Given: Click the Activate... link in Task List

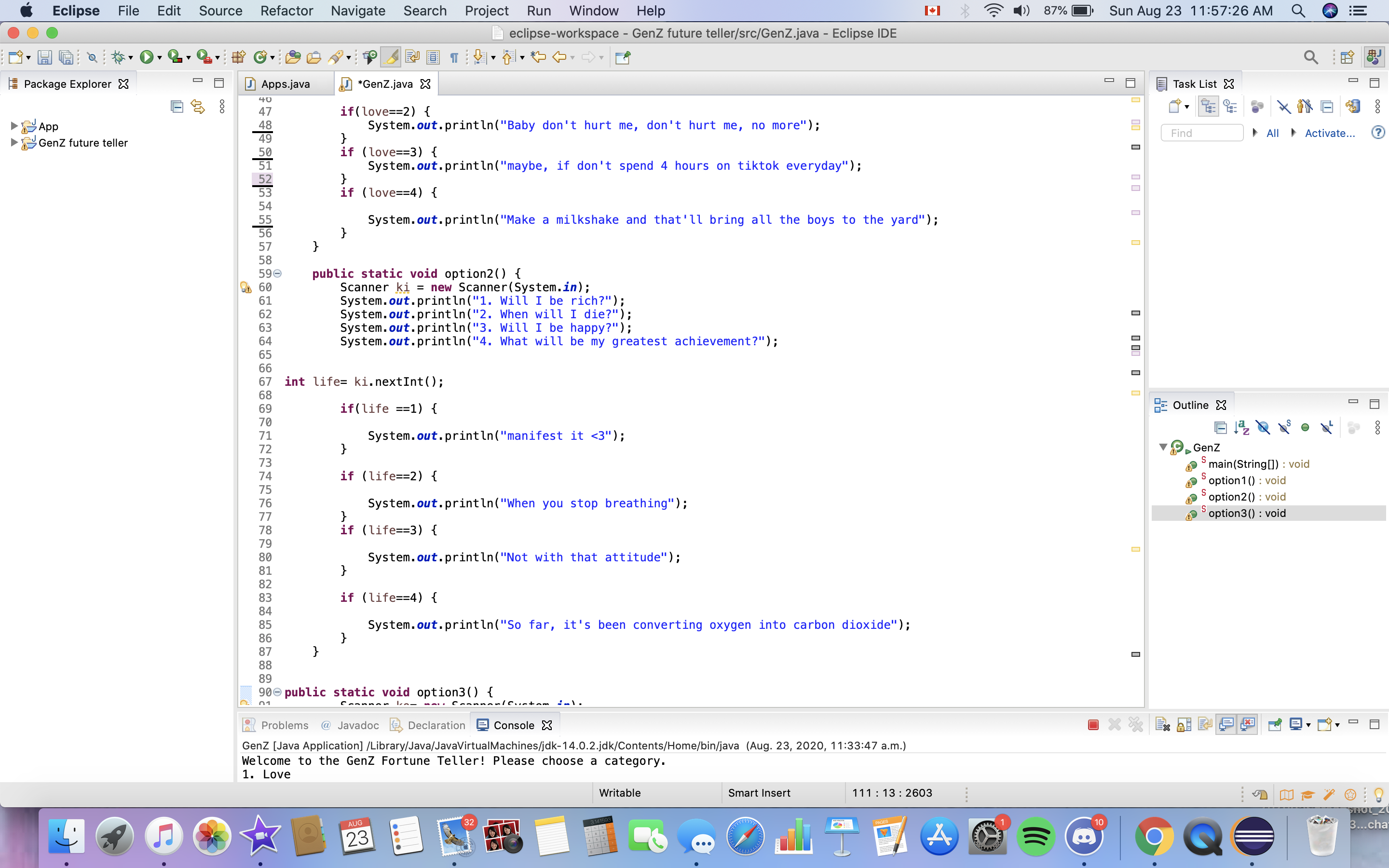Looking at the screenshot, I should [x=1329, y=133].
